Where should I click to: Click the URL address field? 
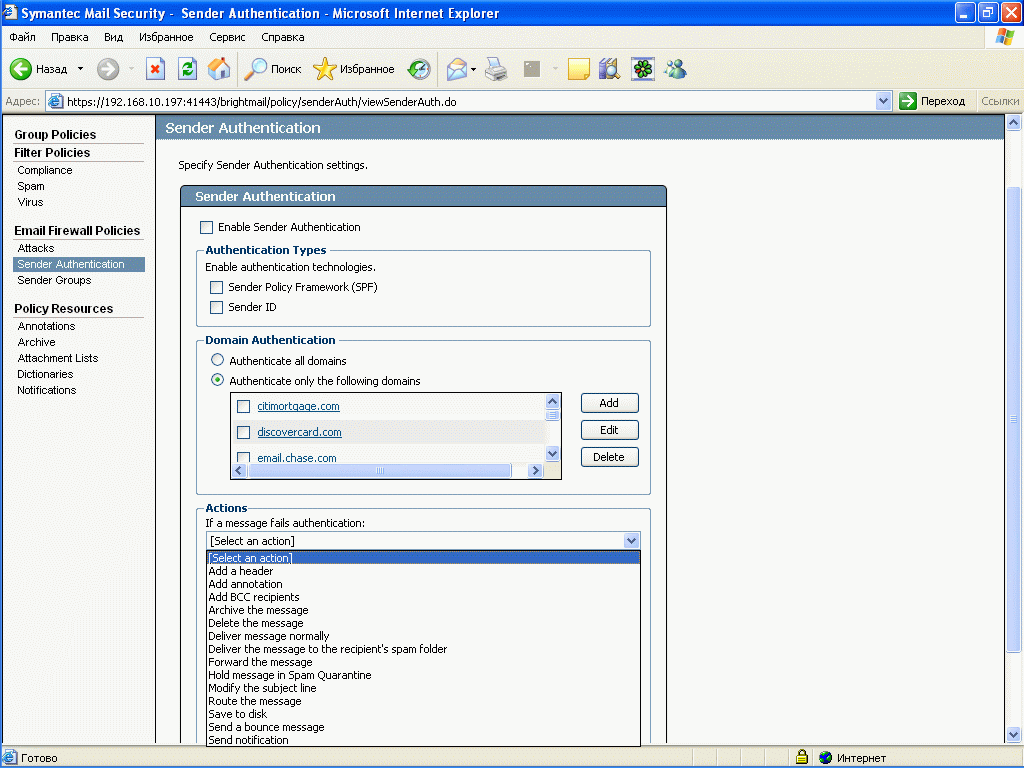tap(469, 101)
